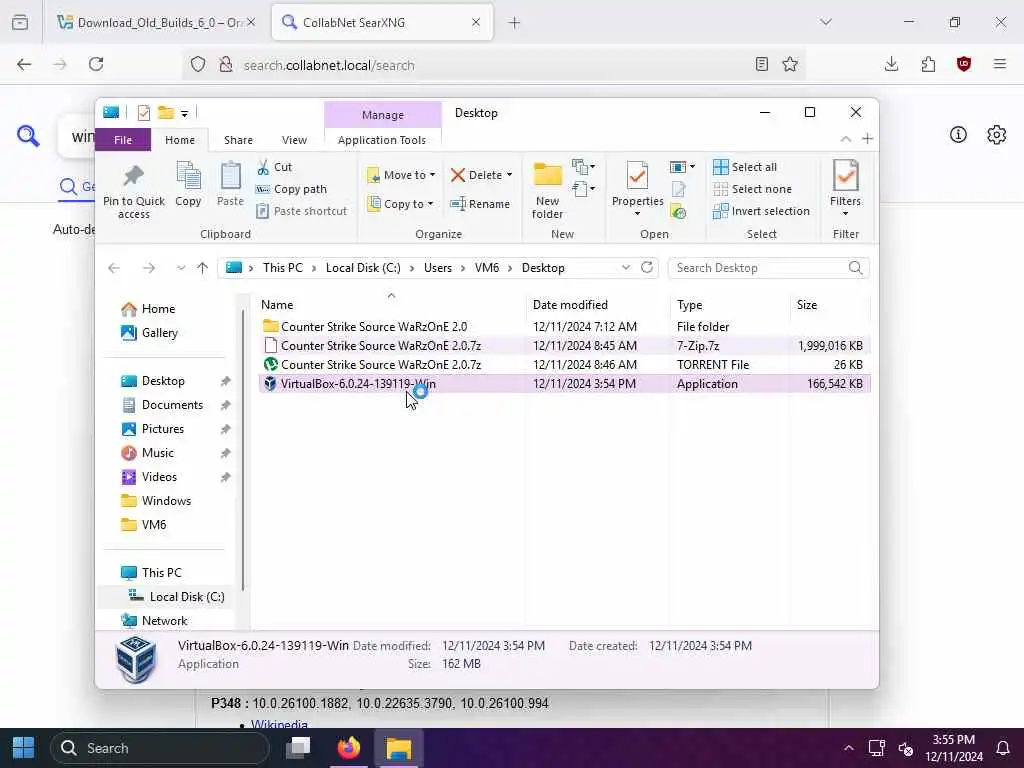
Task: Click the red Delete X icon
Action: 458,175
